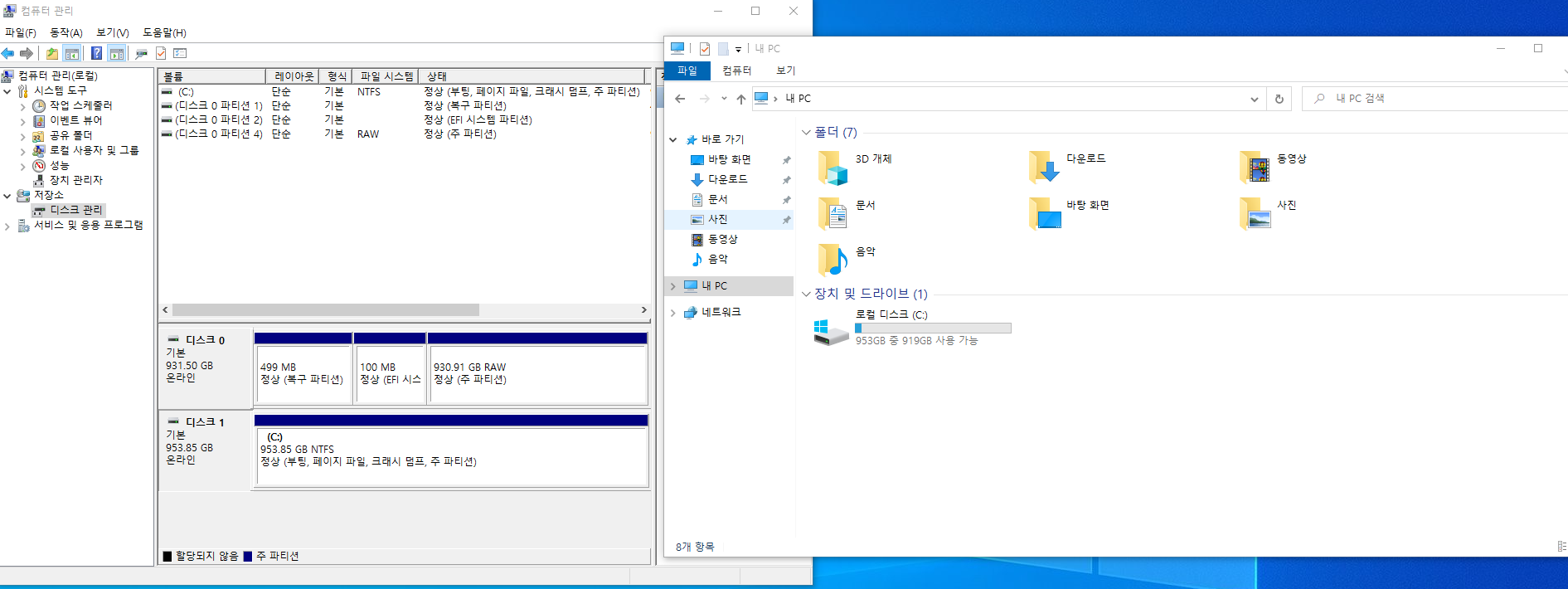Open the Downloads (다운로드) folder icon
Screen dimensions: 1568x589
tap(1044, 167)
